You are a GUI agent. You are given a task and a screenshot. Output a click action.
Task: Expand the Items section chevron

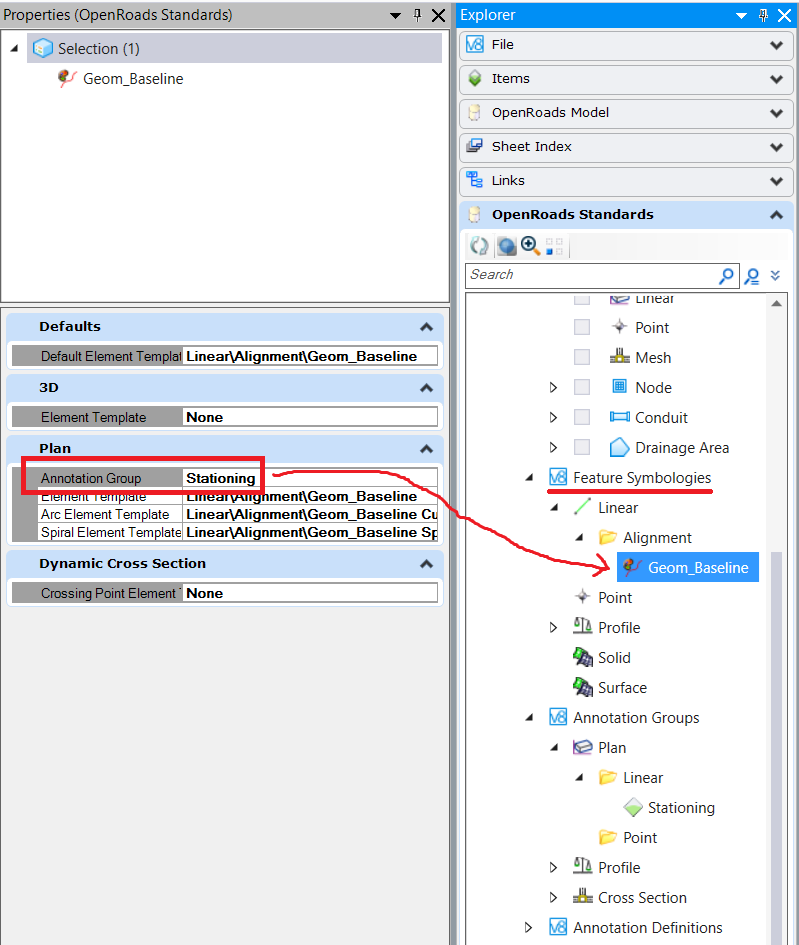777,79
